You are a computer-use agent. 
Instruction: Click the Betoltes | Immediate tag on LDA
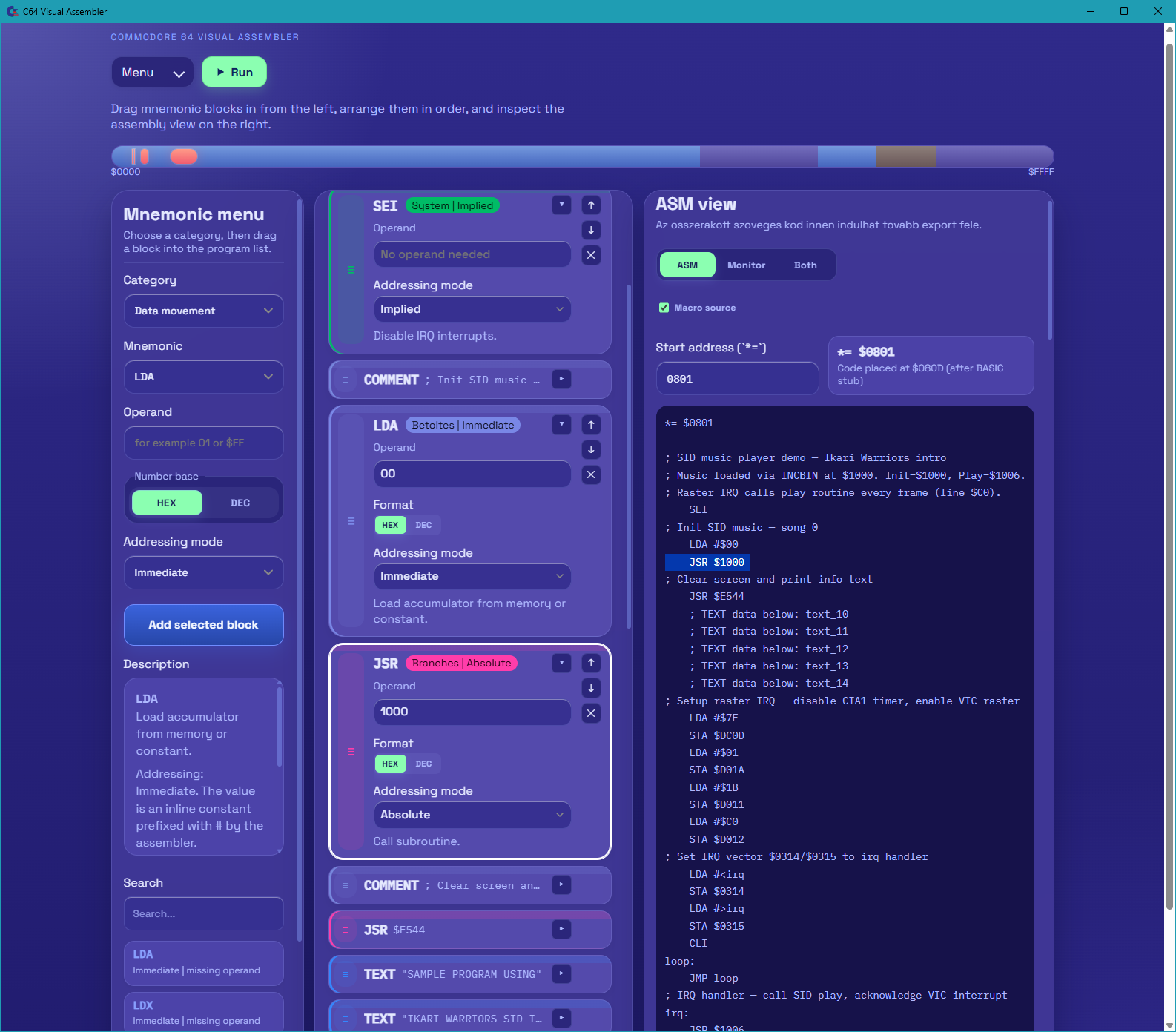(x=463, y=425)
